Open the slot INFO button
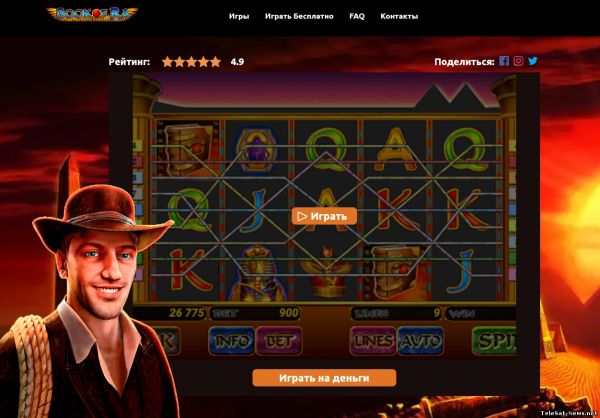The image size is (600, 418). click(x=232, y=341)
